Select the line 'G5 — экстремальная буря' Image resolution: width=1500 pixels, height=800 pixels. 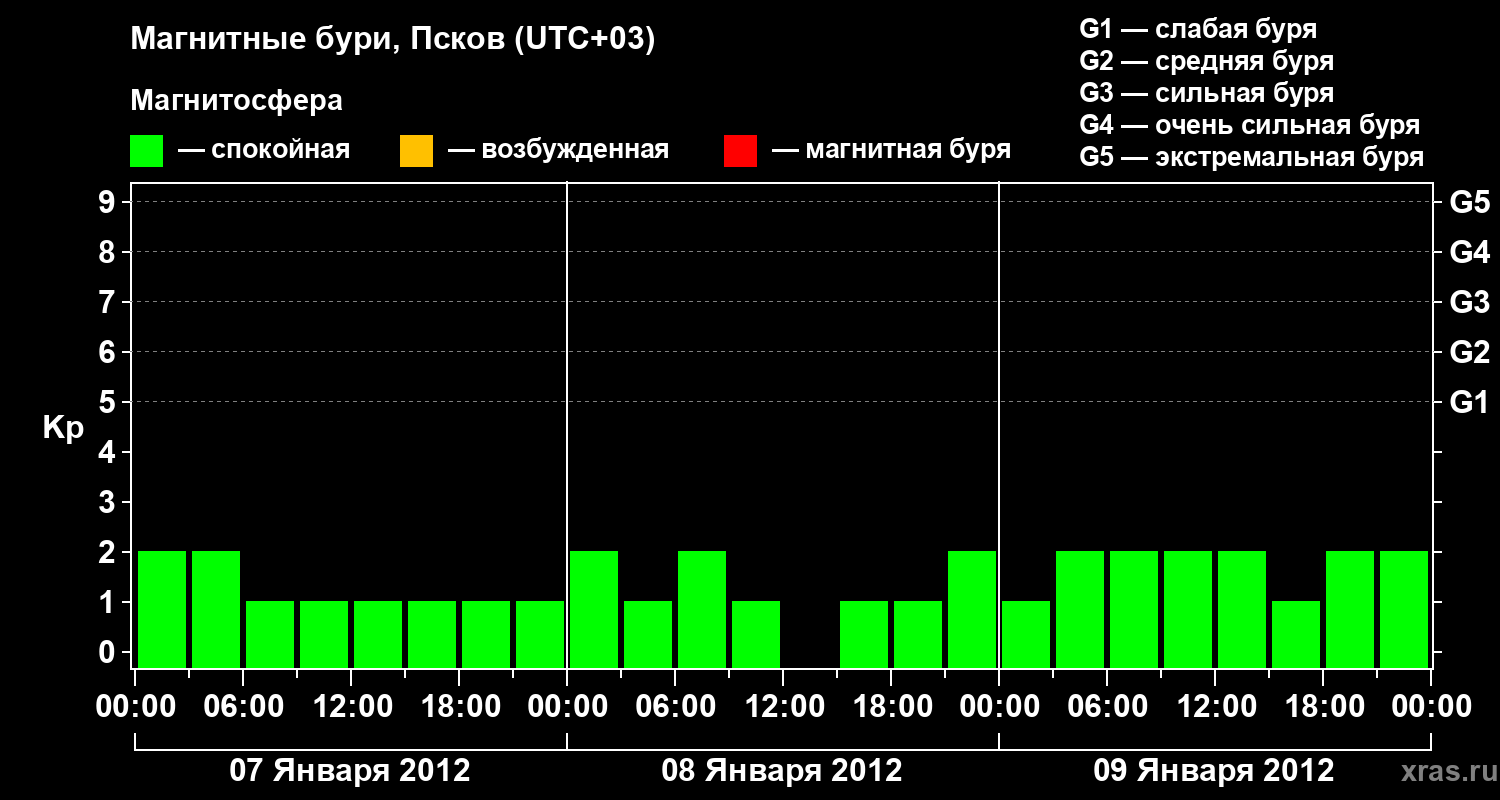pos(1251,157)
